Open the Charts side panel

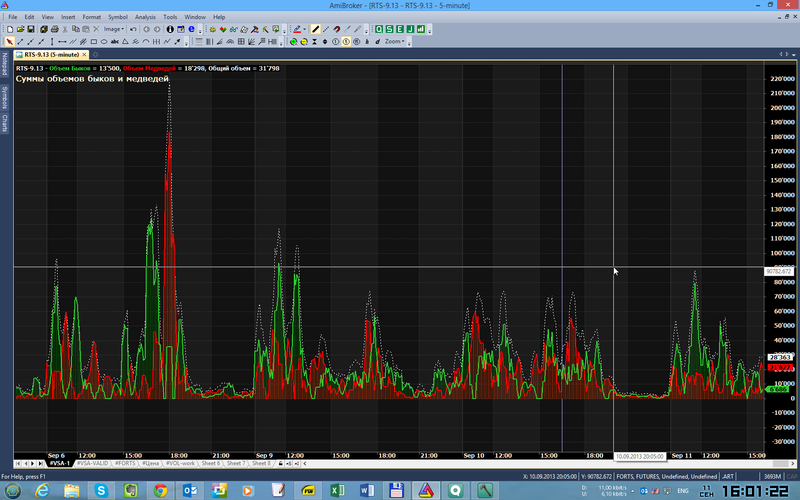(x=5, y=123)
